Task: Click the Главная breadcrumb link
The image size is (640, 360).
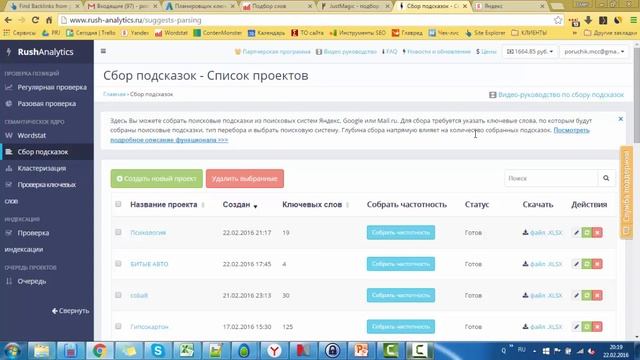Action: tap(114, 94)
